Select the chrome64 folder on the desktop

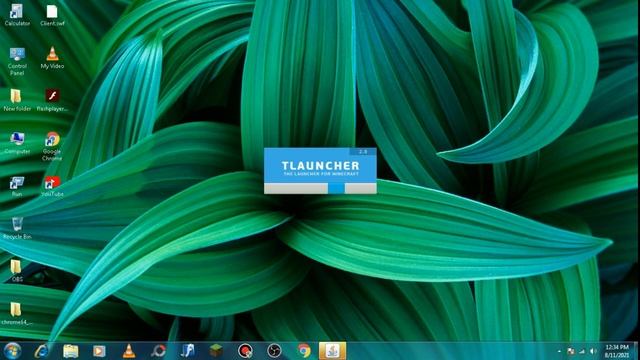coord(17,313)
